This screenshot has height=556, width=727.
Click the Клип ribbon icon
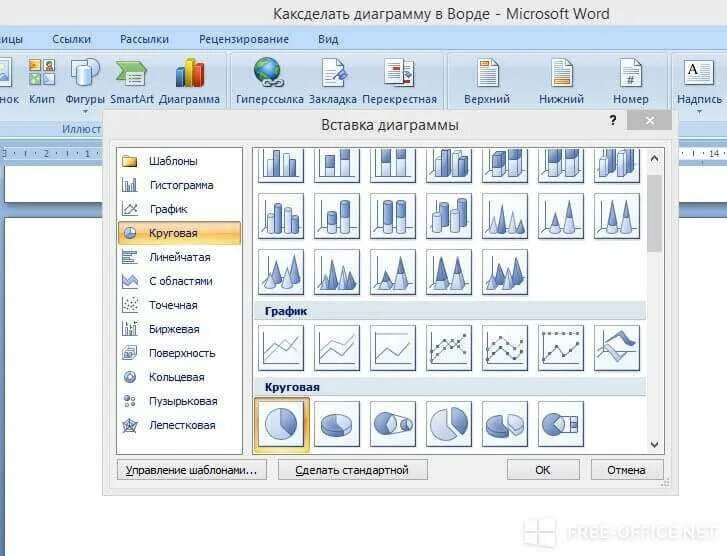[42, 73]
